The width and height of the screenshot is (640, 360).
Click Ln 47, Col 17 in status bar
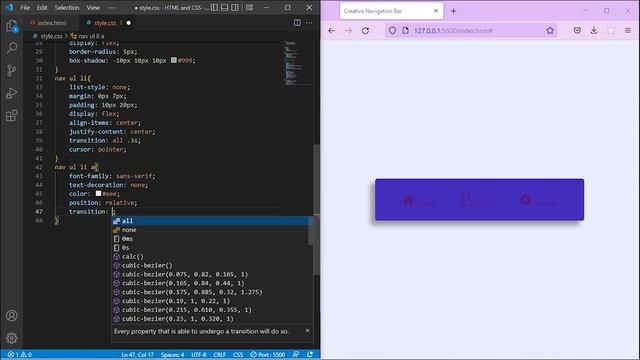point(138,355)
